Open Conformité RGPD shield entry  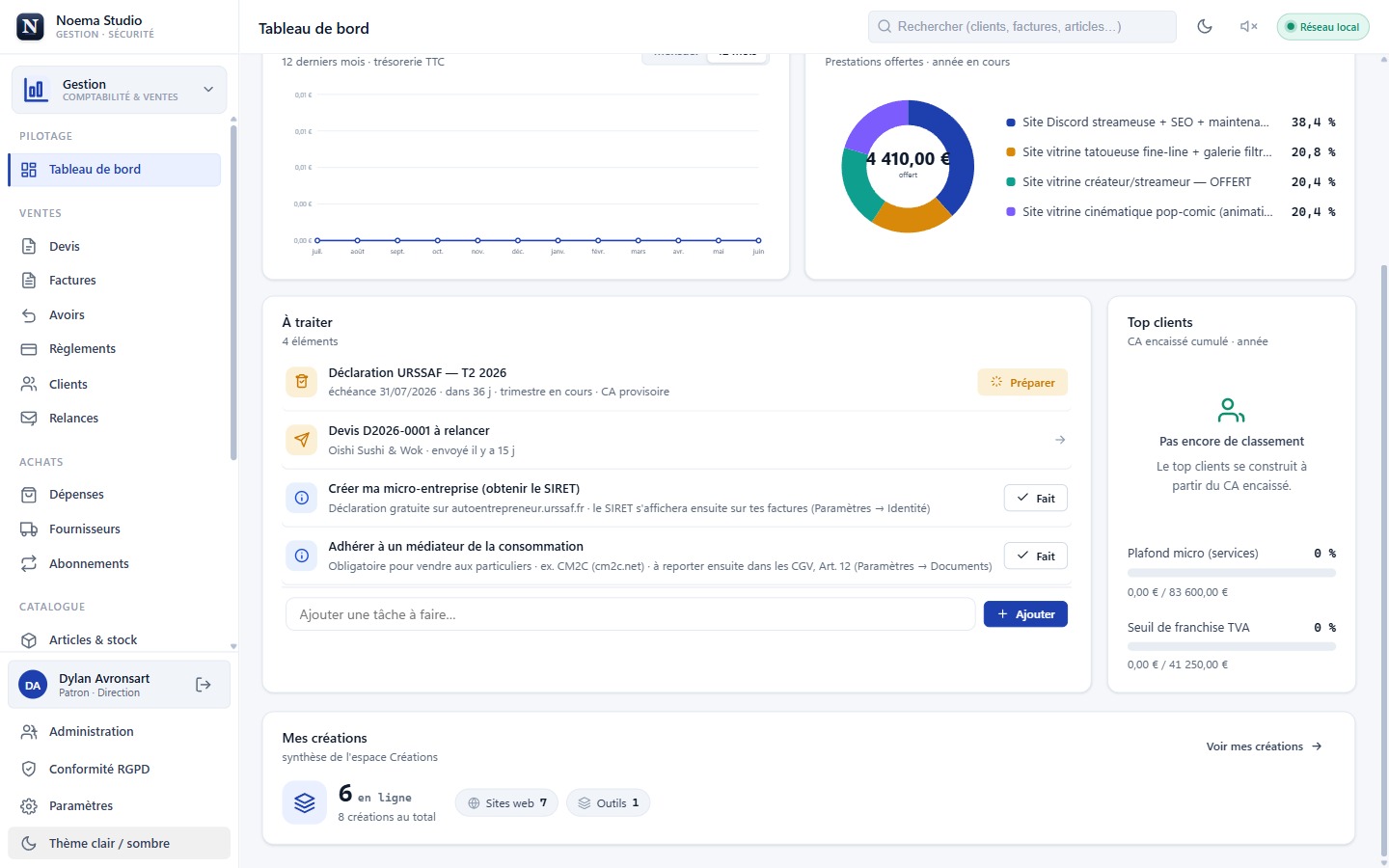point(119,770)
